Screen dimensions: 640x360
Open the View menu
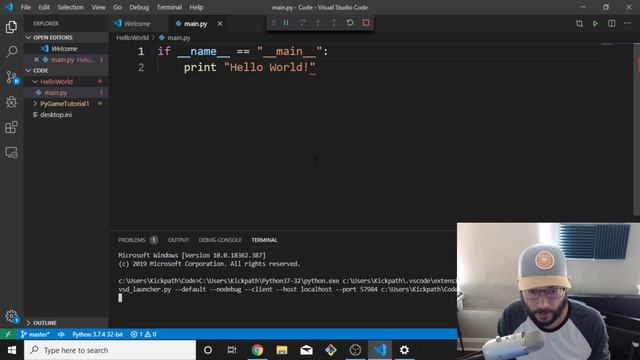tap(98, 7)
